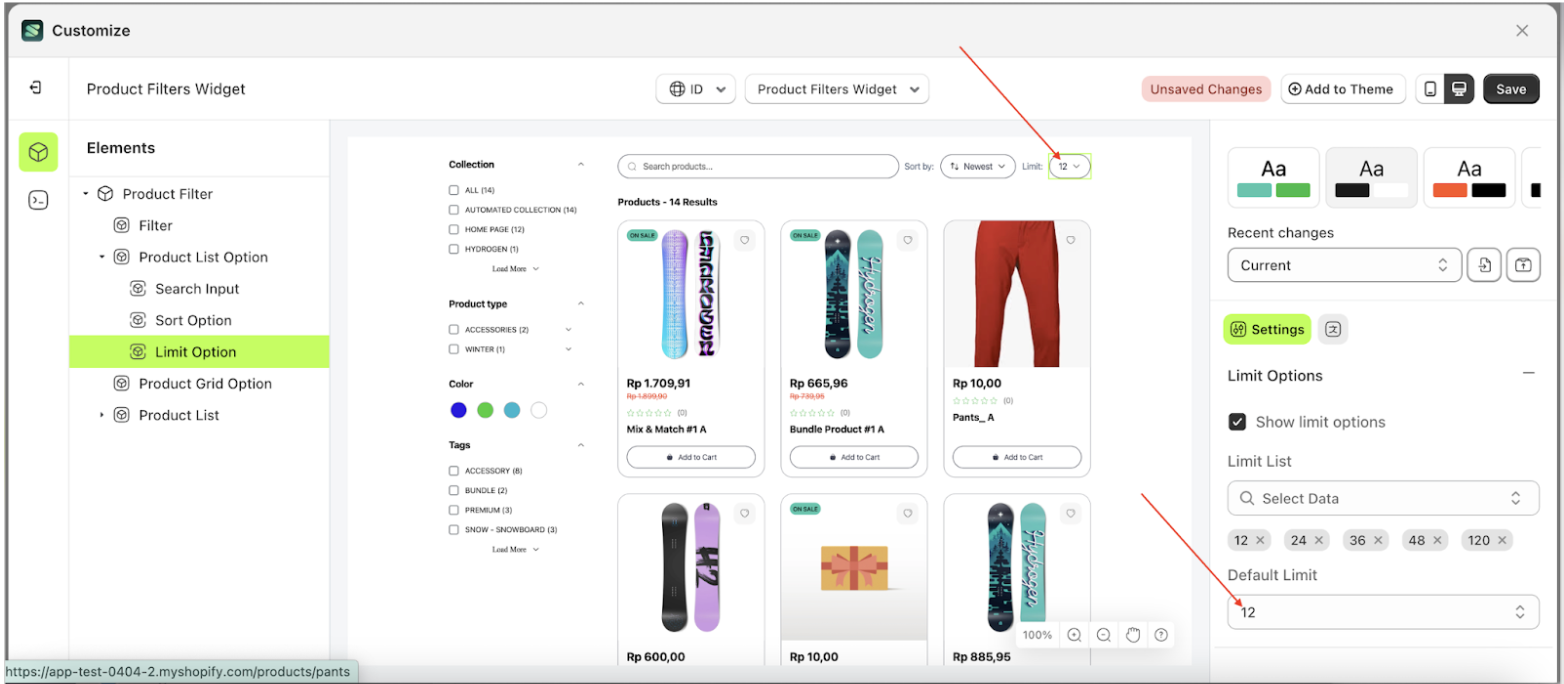Open the Default Limit dropdown
This screenshot has width=1564, height=684.
click(x=1382, y=612)
